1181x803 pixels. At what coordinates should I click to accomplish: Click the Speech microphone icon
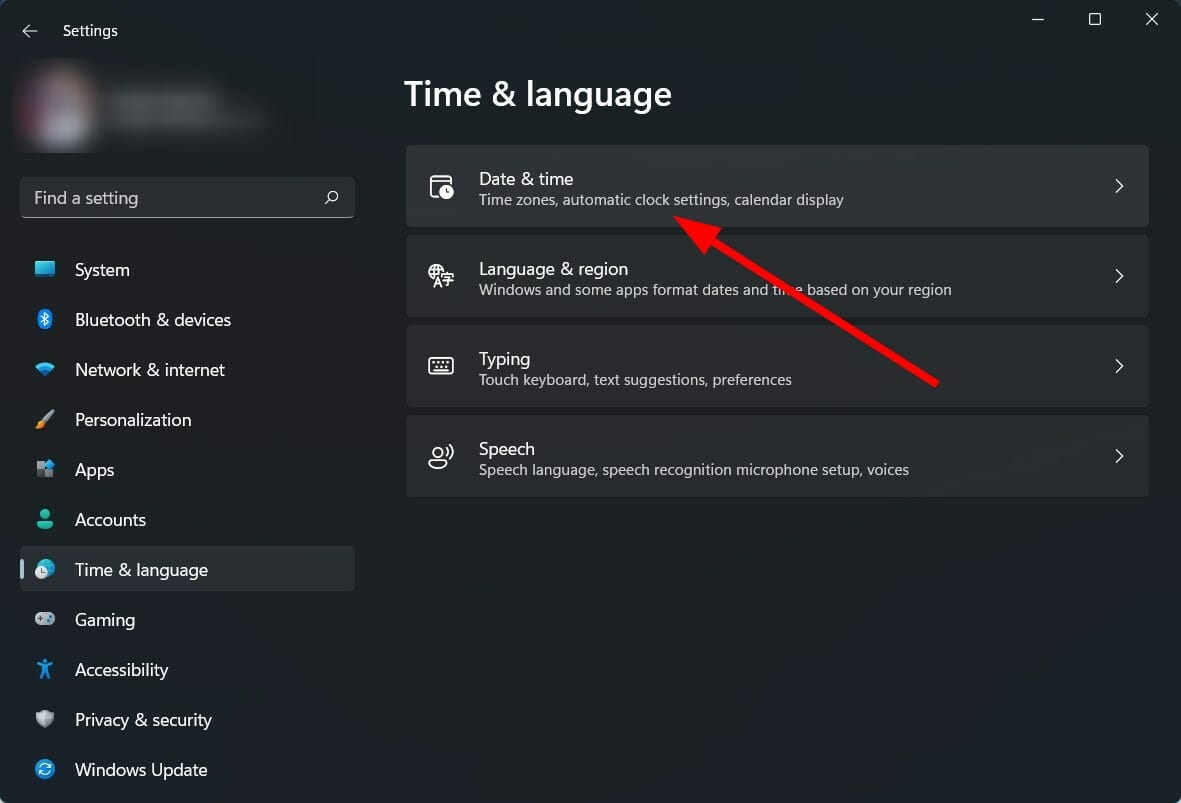click(441, 456)
